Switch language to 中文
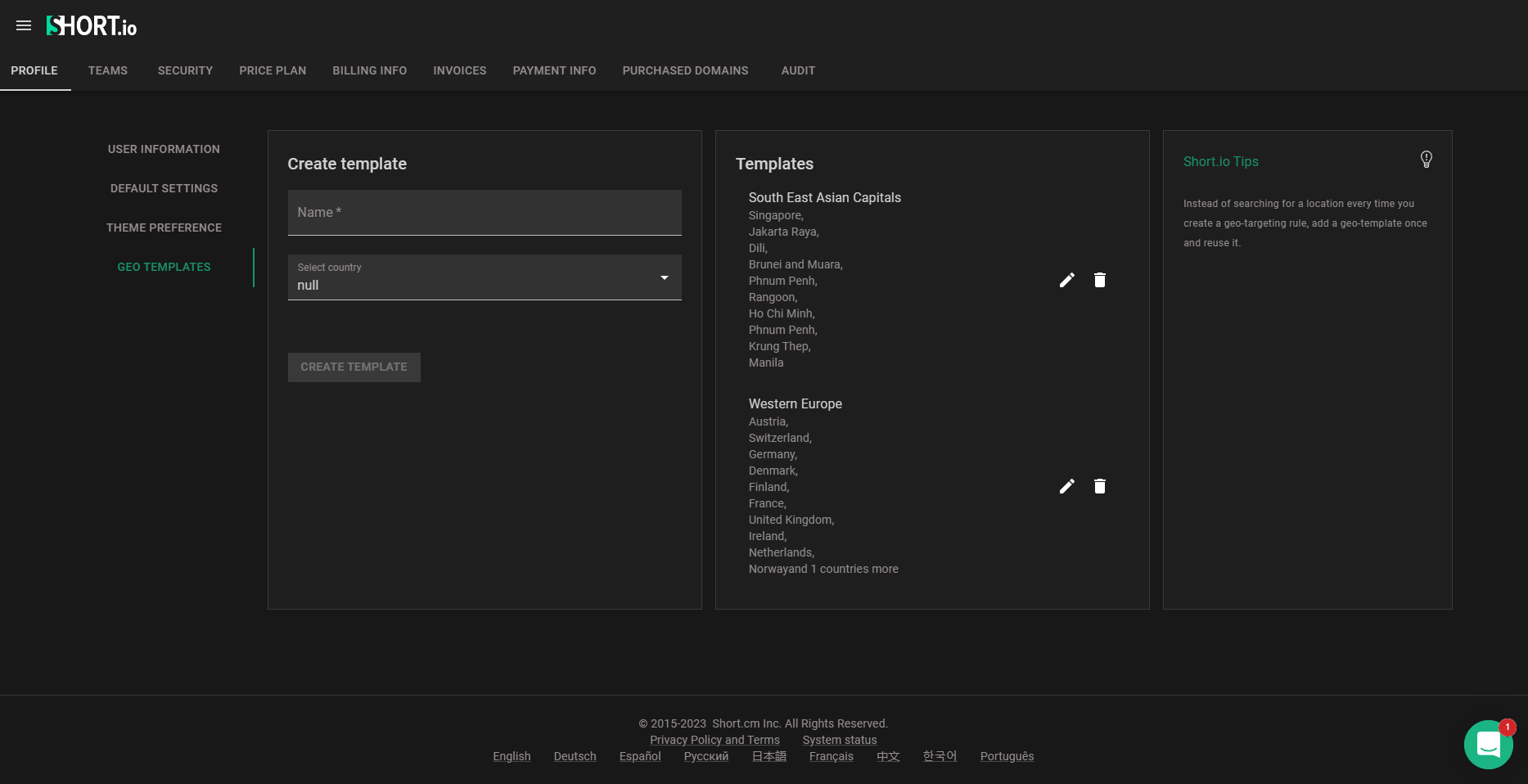The image size is (1528, 784). (888, 756)
